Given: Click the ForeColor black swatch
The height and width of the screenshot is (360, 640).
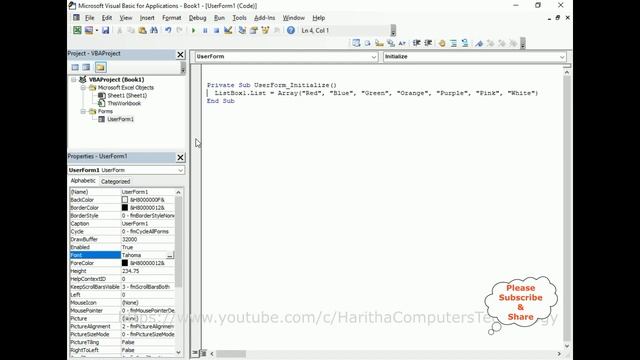Looking at the screenshot, I should [x=125, y=263].
